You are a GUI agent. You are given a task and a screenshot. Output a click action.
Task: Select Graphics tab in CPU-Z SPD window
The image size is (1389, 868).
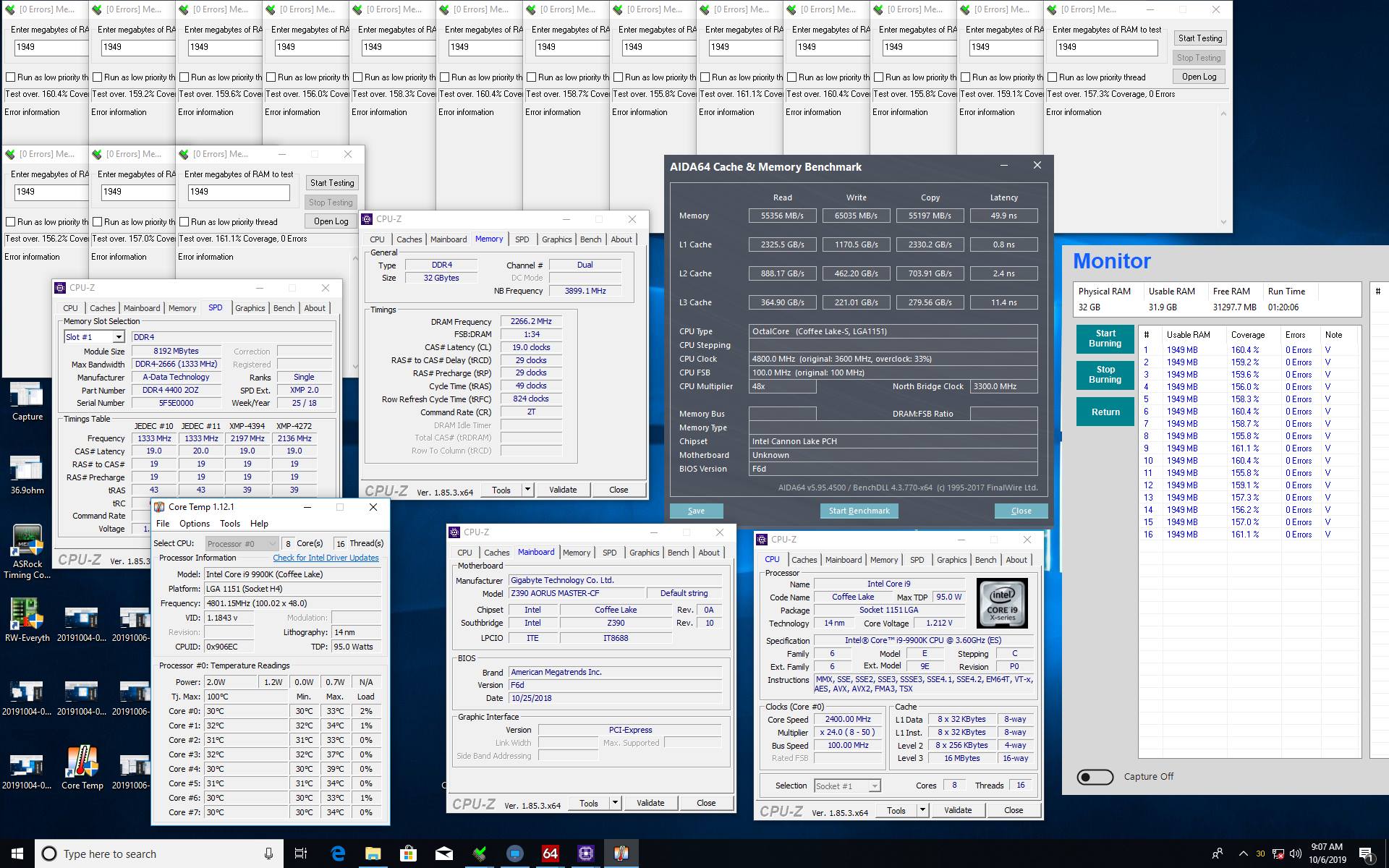[250, 308]
